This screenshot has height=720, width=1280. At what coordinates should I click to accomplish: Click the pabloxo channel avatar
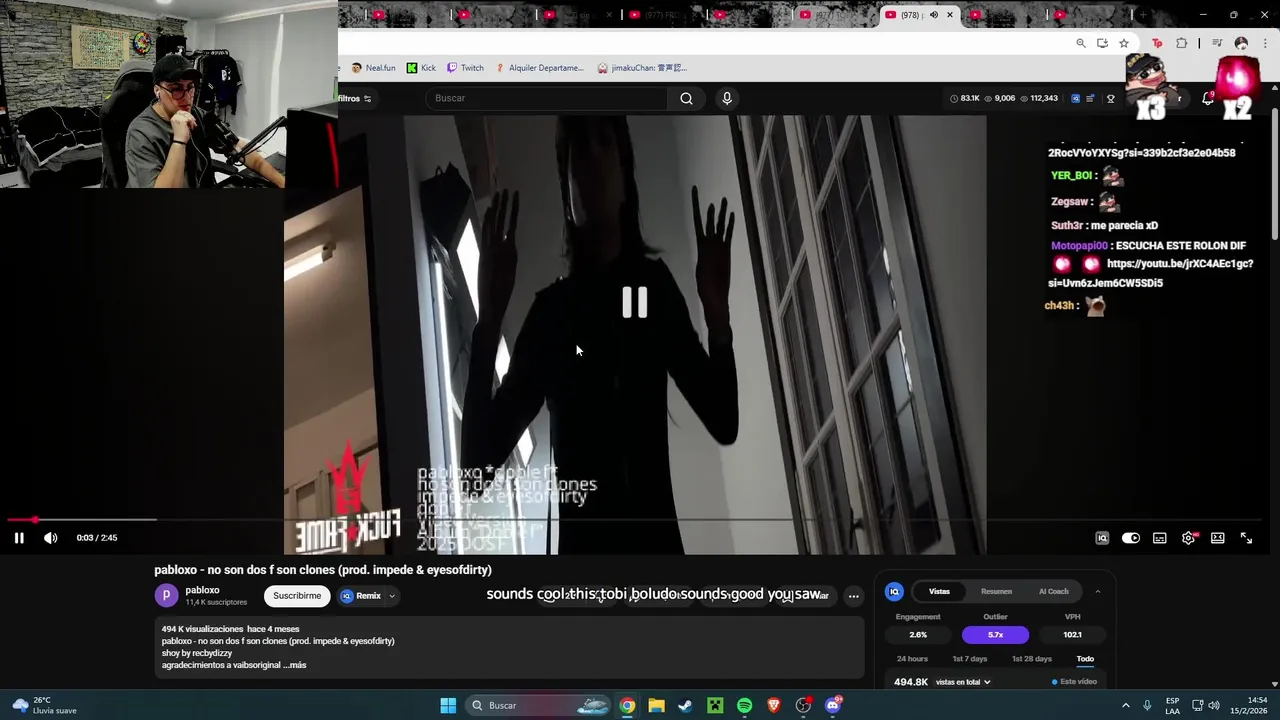[x=166, y=596]
